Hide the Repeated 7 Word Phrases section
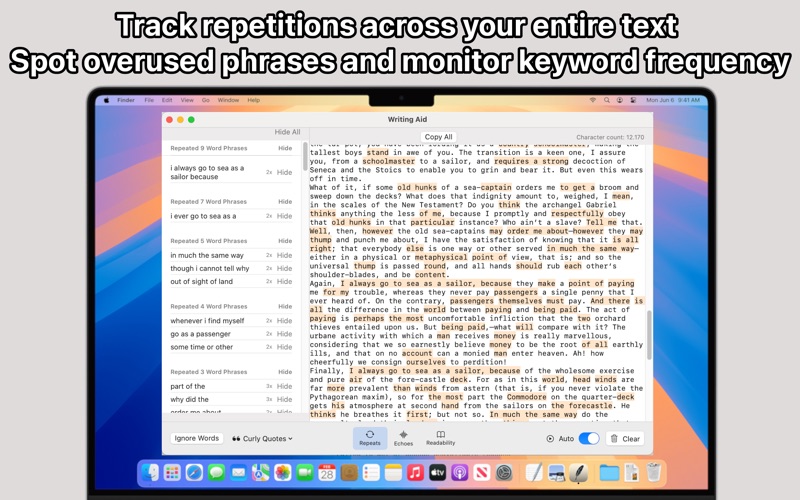Image resolution: width=800 pixels, height=500 pixels. click(x=285, y=202)
